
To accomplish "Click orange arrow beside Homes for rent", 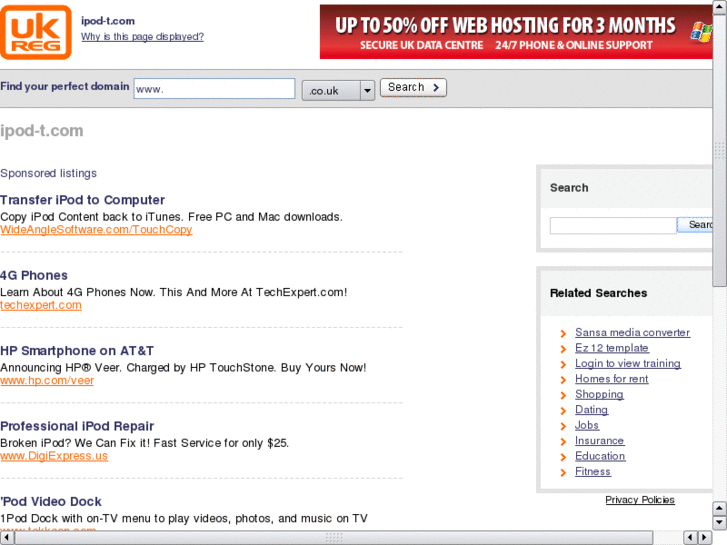I will coord(563,380).
